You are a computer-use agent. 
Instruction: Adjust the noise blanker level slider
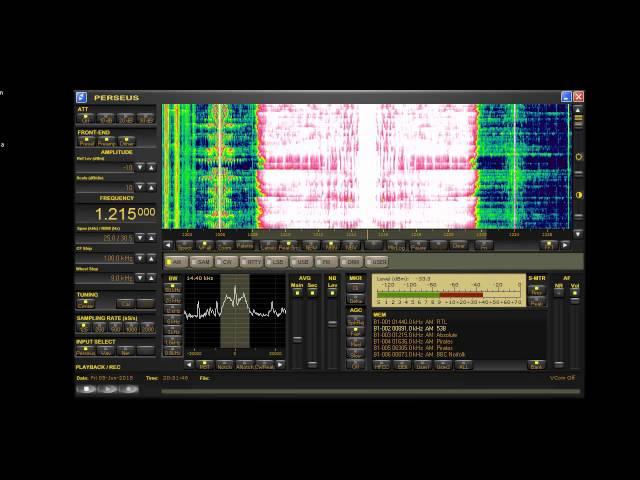point(333,324)
